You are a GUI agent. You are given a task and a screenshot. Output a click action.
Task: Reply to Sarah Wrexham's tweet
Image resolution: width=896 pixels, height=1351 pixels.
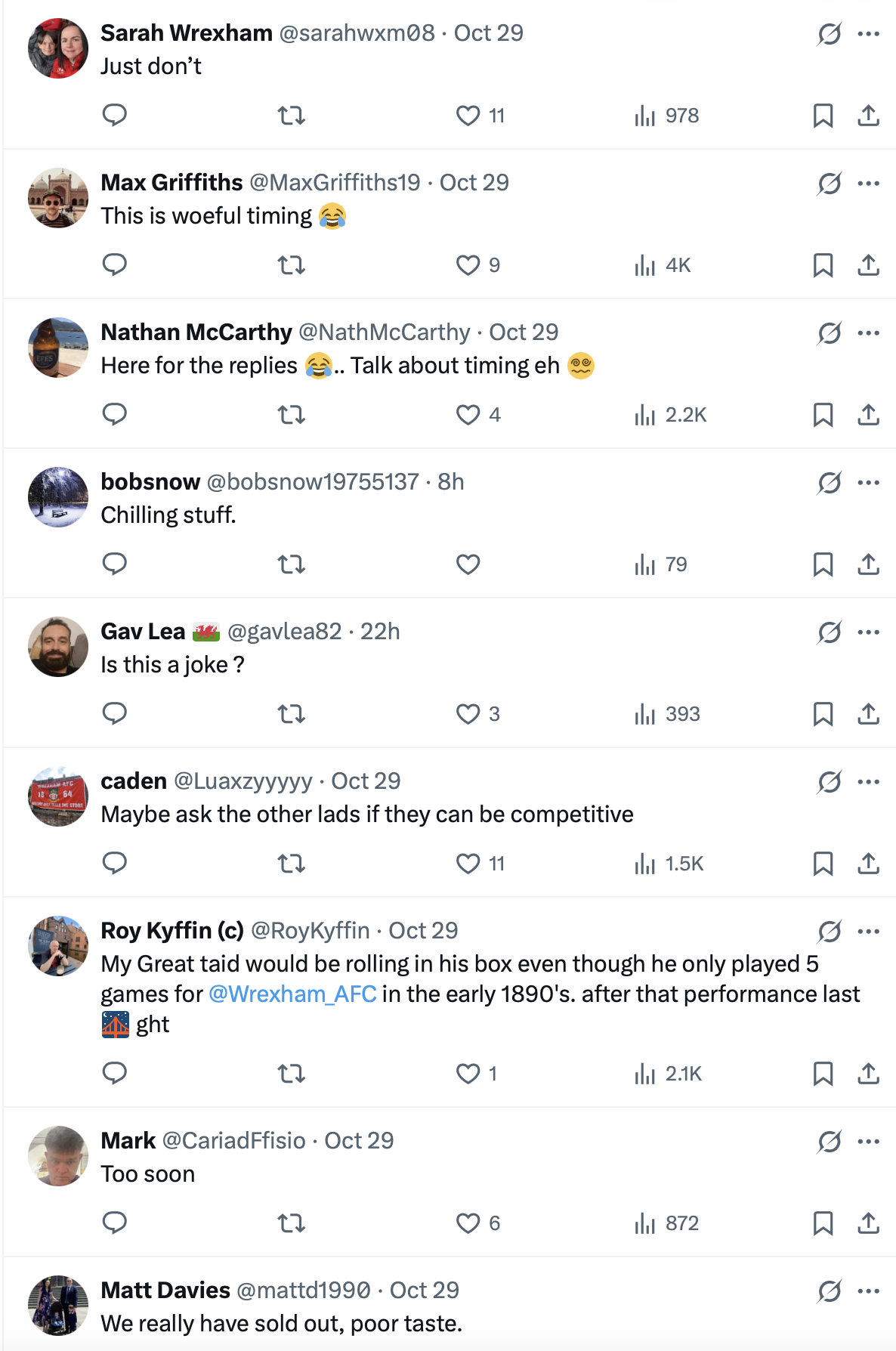(x=115, y=116)
